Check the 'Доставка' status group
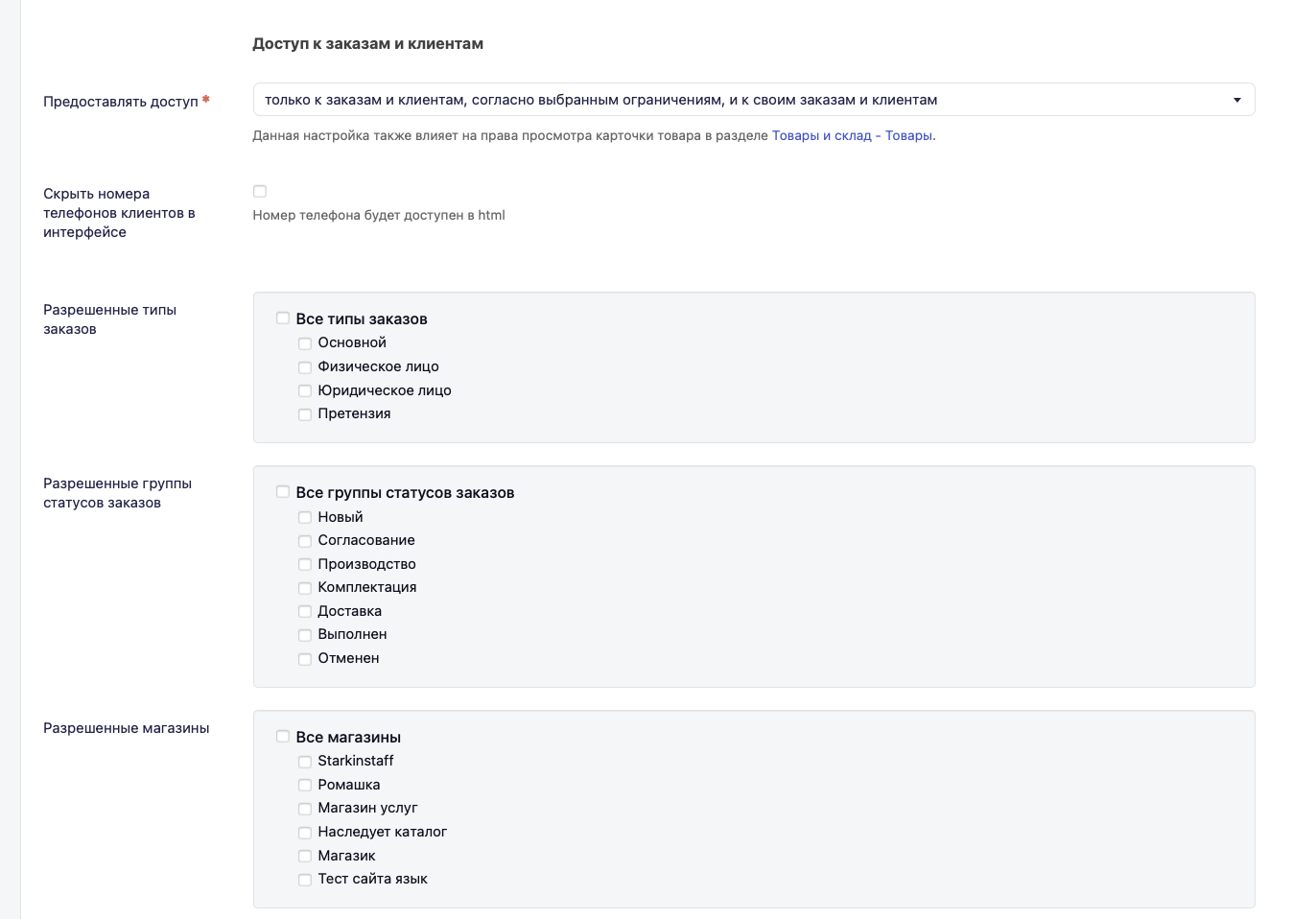1316x919 pixels. [x=305, y=612]
